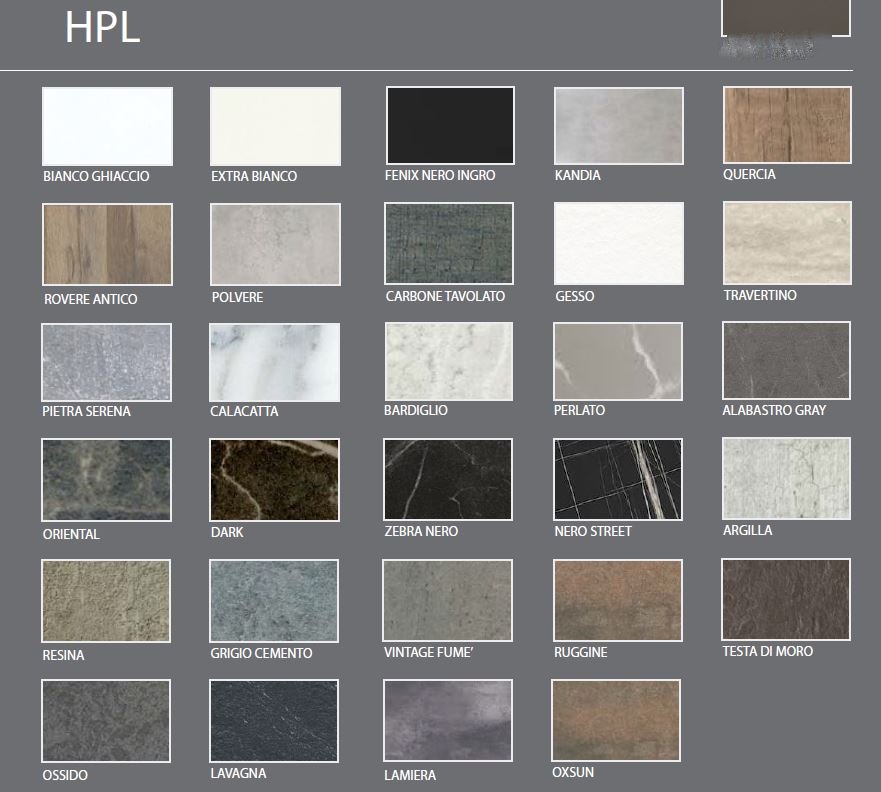Choose the Perlato swatch

point(618,361)
